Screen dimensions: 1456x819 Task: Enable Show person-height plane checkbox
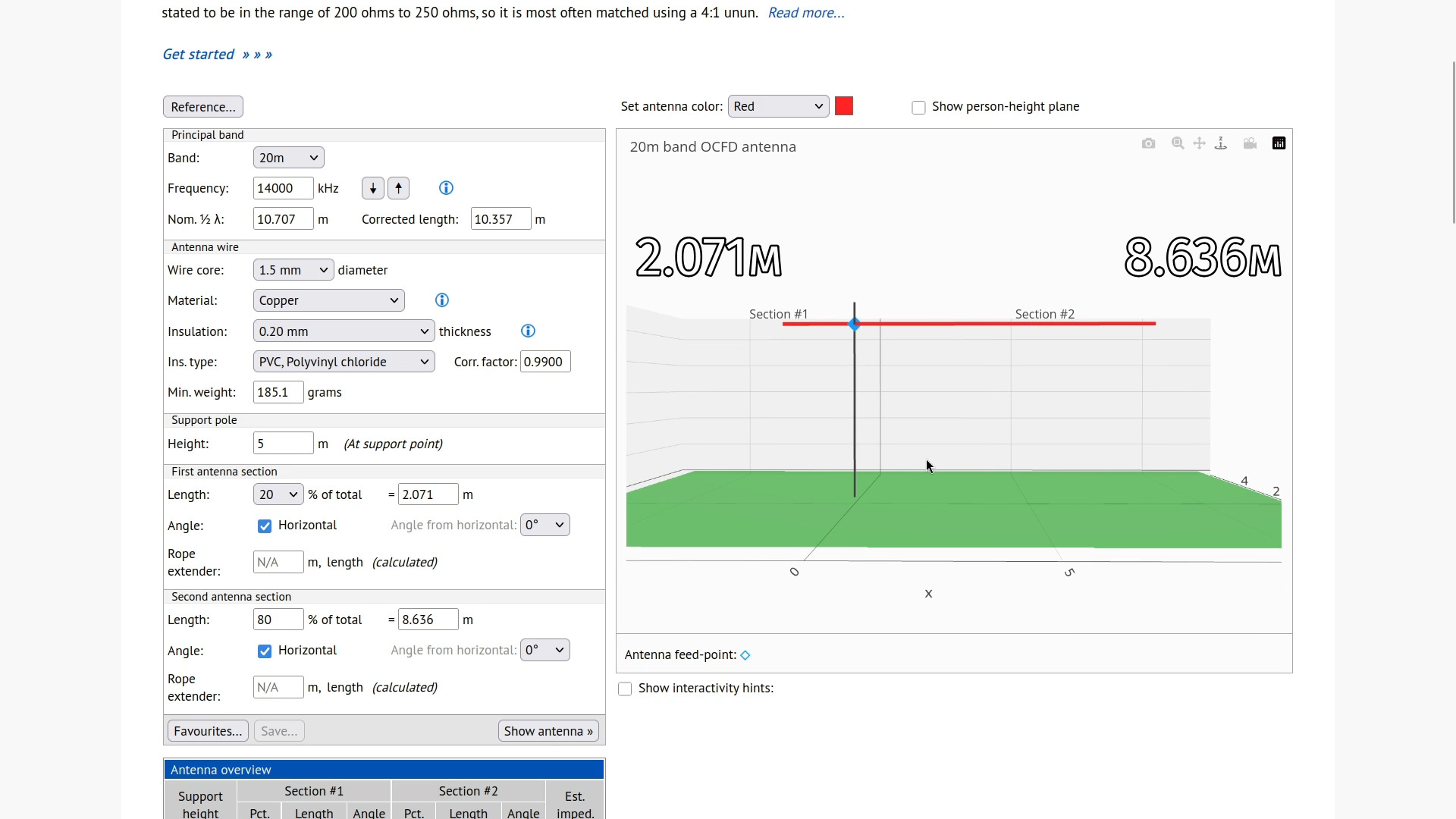(x=918, y=108)
